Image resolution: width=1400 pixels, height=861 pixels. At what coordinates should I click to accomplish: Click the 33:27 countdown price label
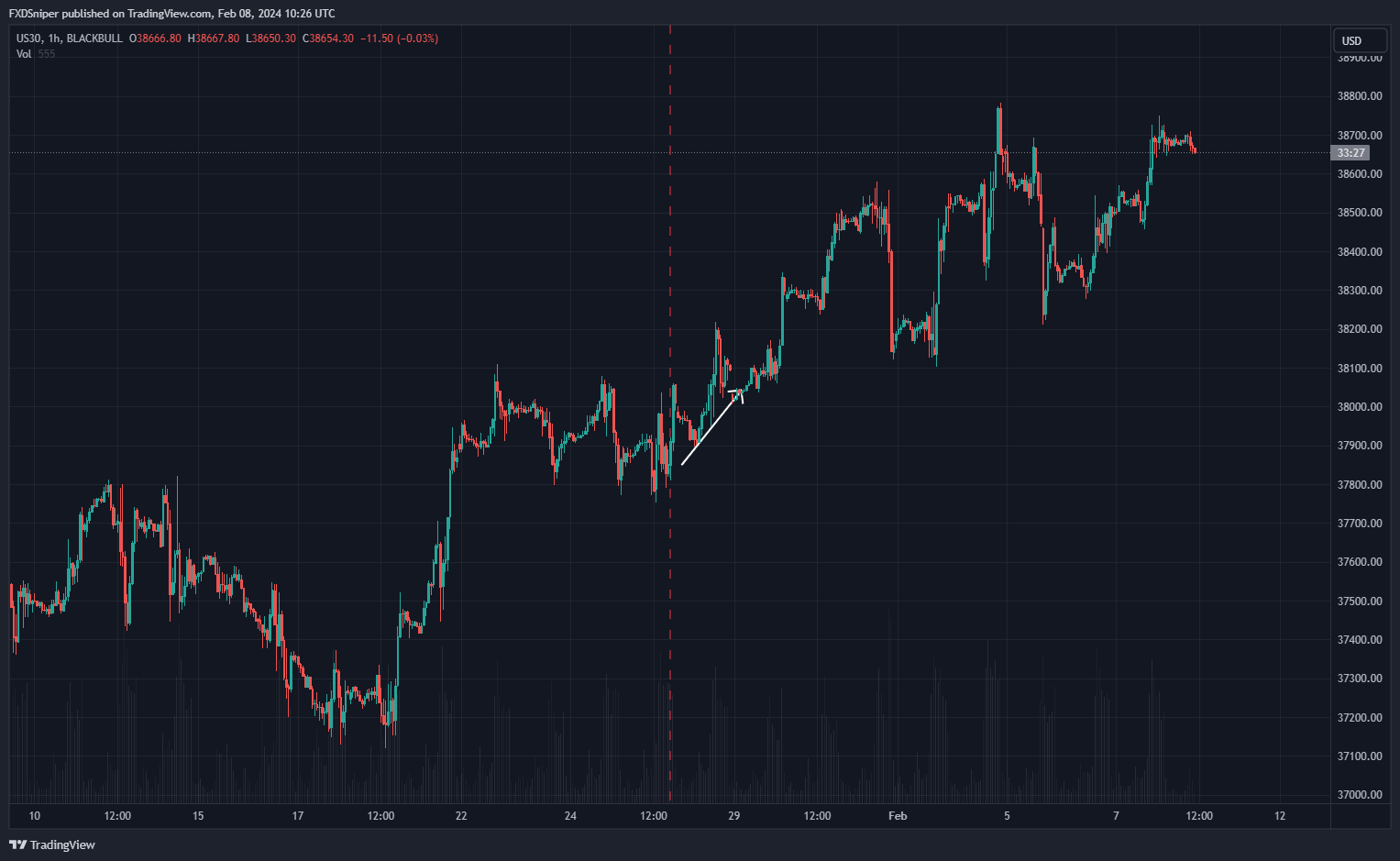click(1350, 153)
